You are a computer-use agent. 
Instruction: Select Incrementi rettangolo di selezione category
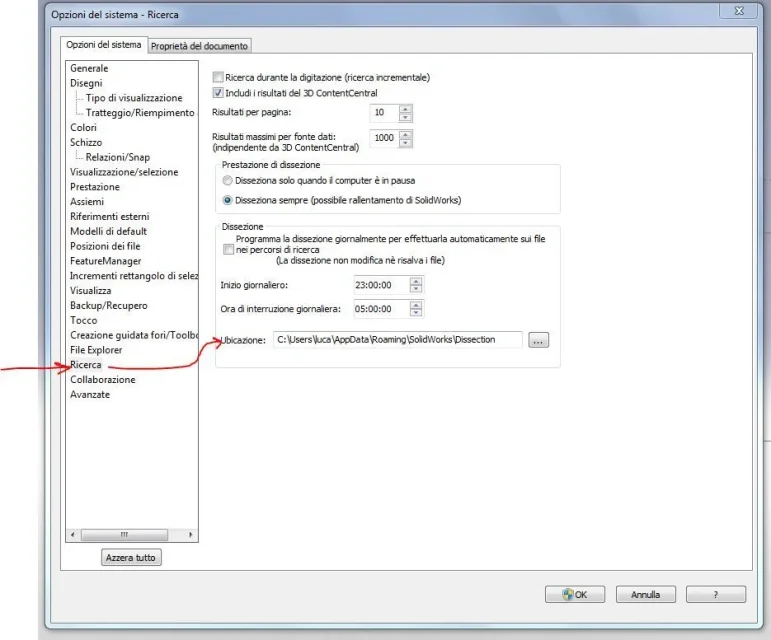click(x=134, y=276)
